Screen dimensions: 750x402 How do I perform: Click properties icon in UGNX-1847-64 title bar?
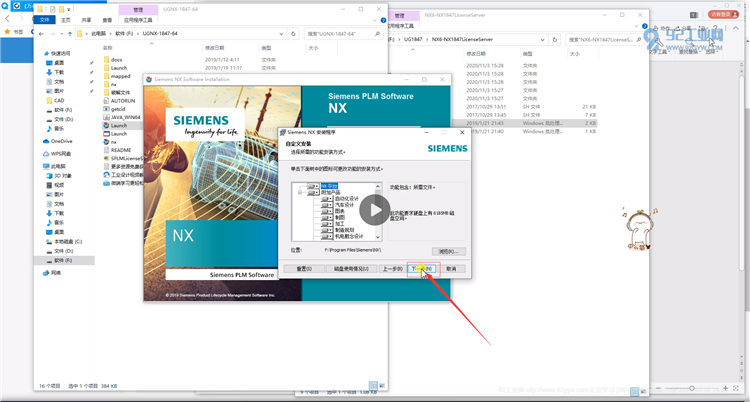click(x=53, y=9)
